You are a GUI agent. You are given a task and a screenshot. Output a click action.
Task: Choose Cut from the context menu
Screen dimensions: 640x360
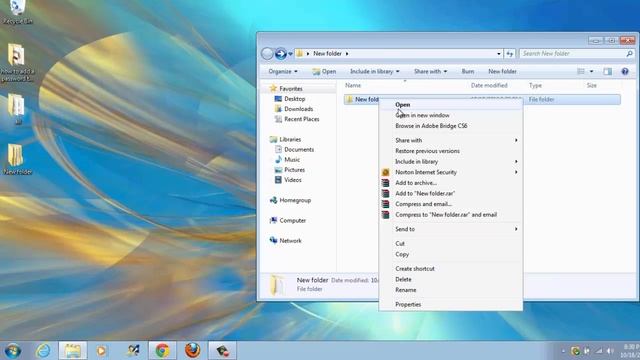pos(451,244)
